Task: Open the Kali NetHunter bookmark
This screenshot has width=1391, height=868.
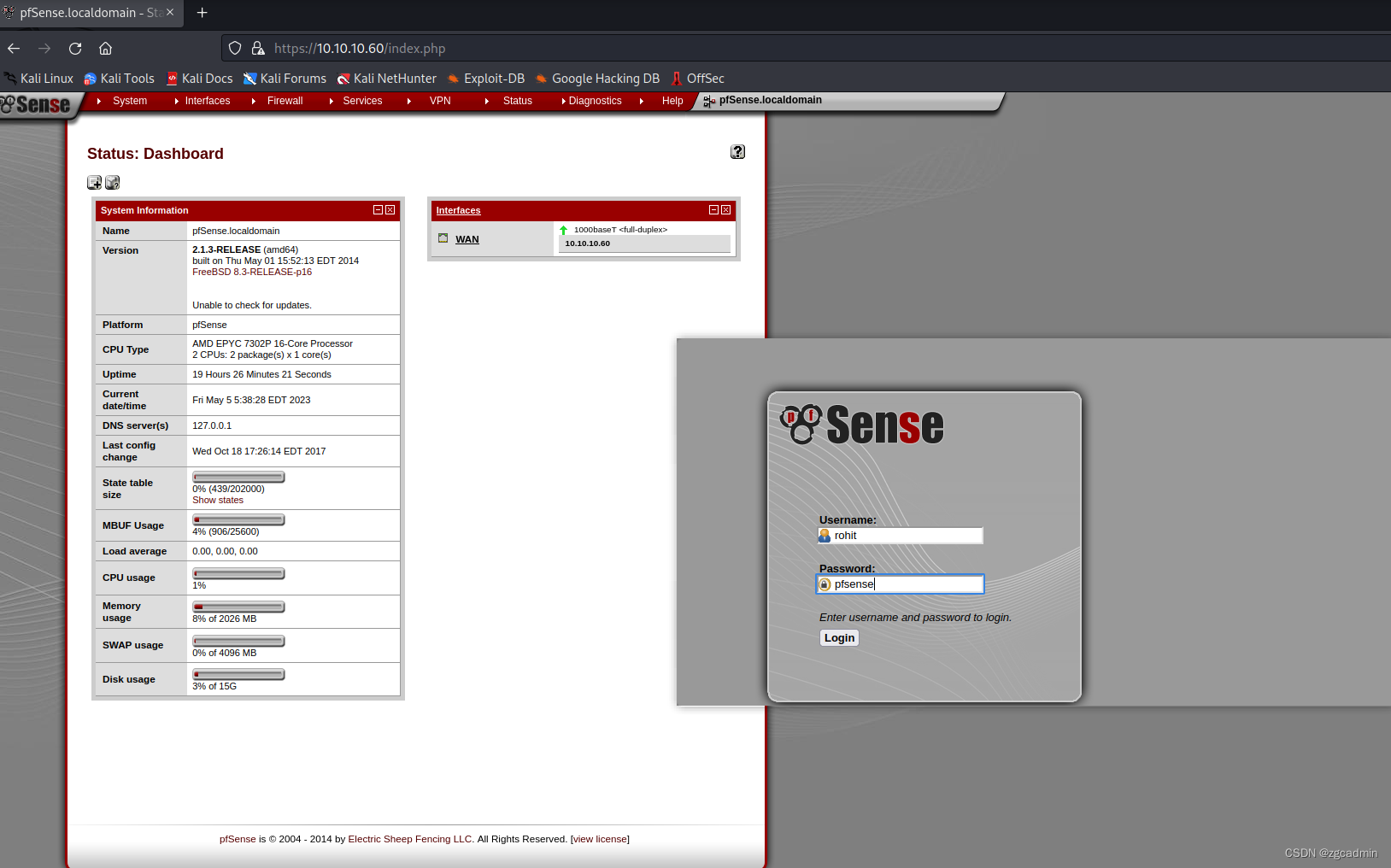Action: click(x=386, y=79)
